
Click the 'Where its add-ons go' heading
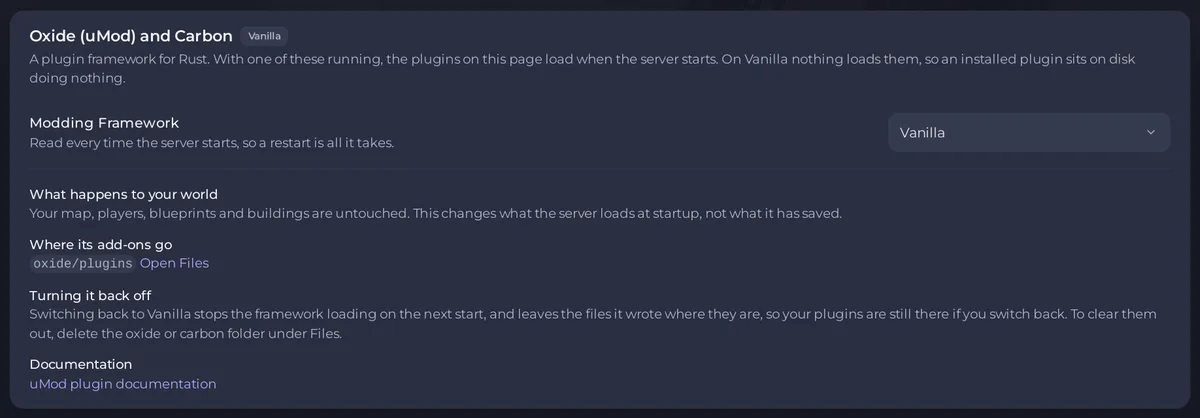(101, 244)
